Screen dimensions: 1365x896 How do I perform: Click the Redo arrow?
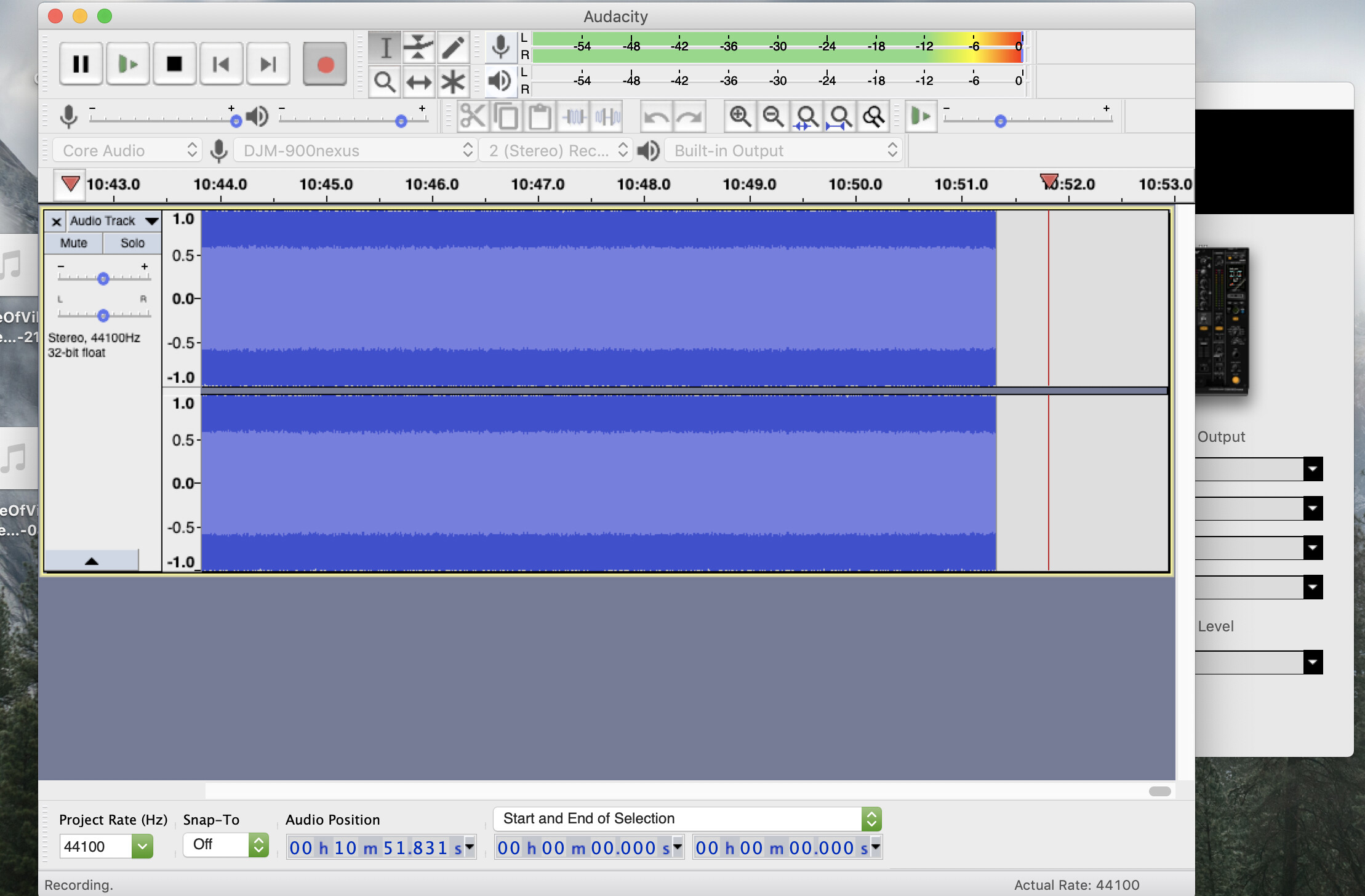tap(689, 116)
